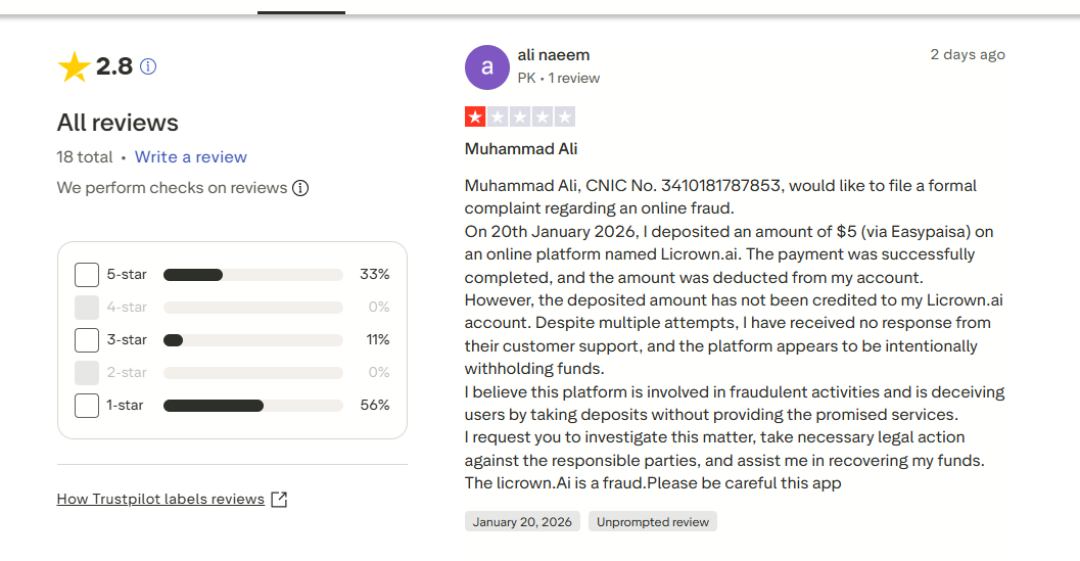Click the disabled 4-star checkbox
Viewport: 1080px width, 561px height.
(x=87, y=307)
